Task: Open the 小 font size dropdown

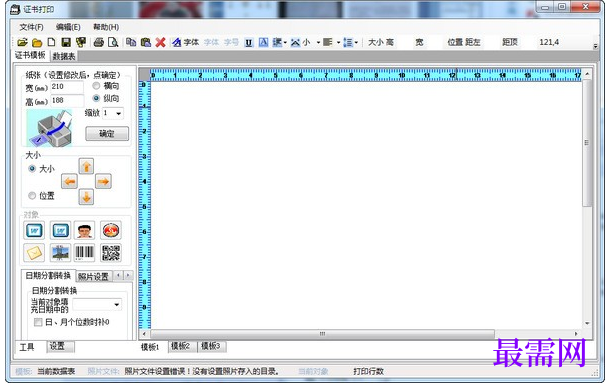Action: 318,42
